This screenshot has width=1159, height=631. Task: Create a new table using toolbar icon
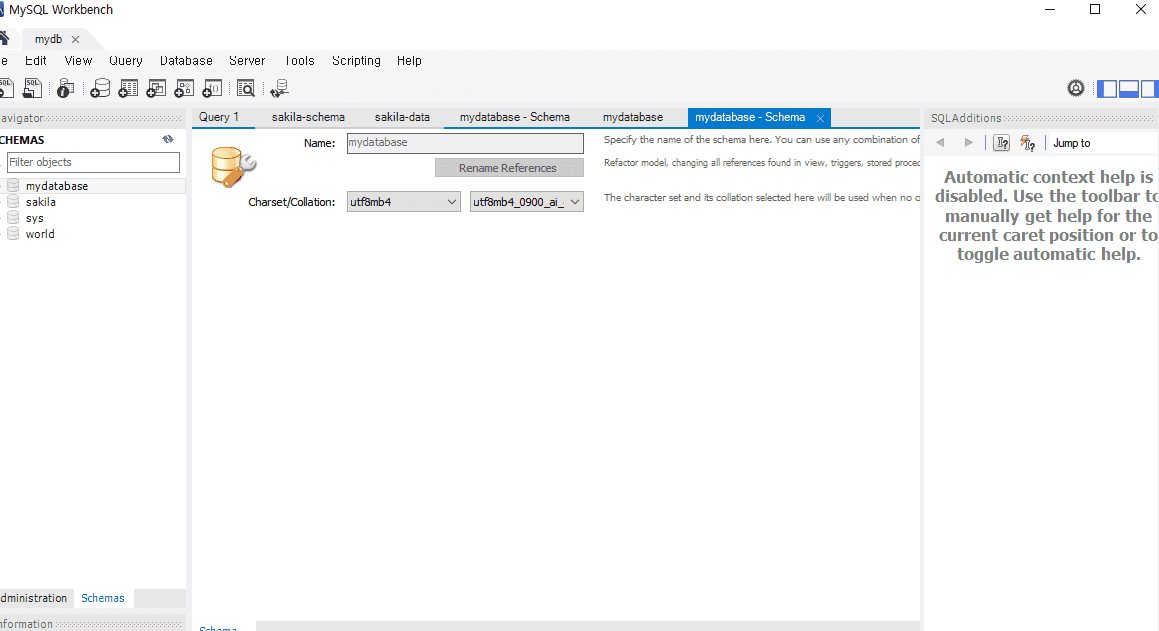click(x=128, y=89)
